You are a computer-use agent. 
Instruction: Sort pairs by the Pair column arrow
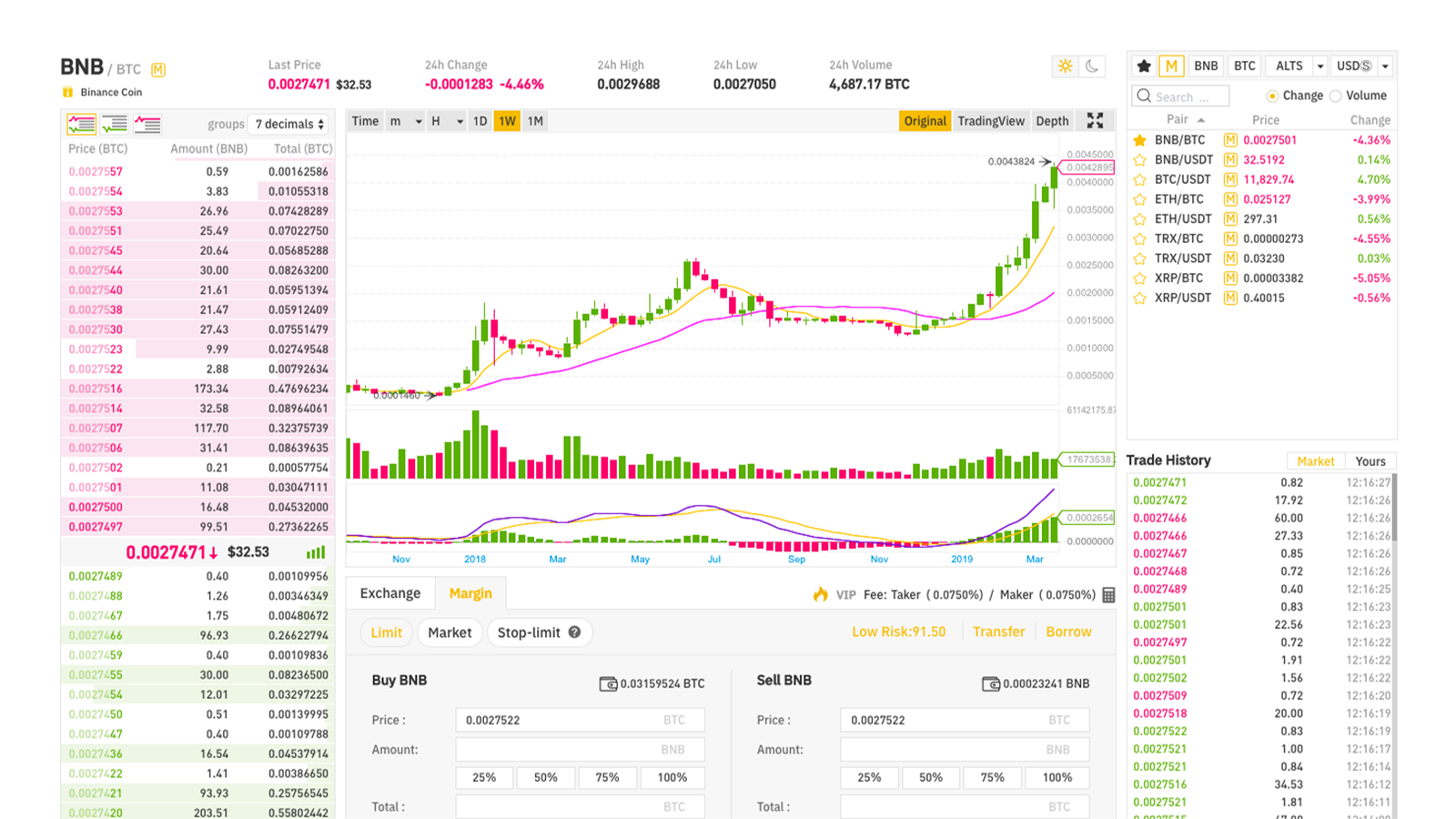pyautogui.click(x=1201, y=120)
